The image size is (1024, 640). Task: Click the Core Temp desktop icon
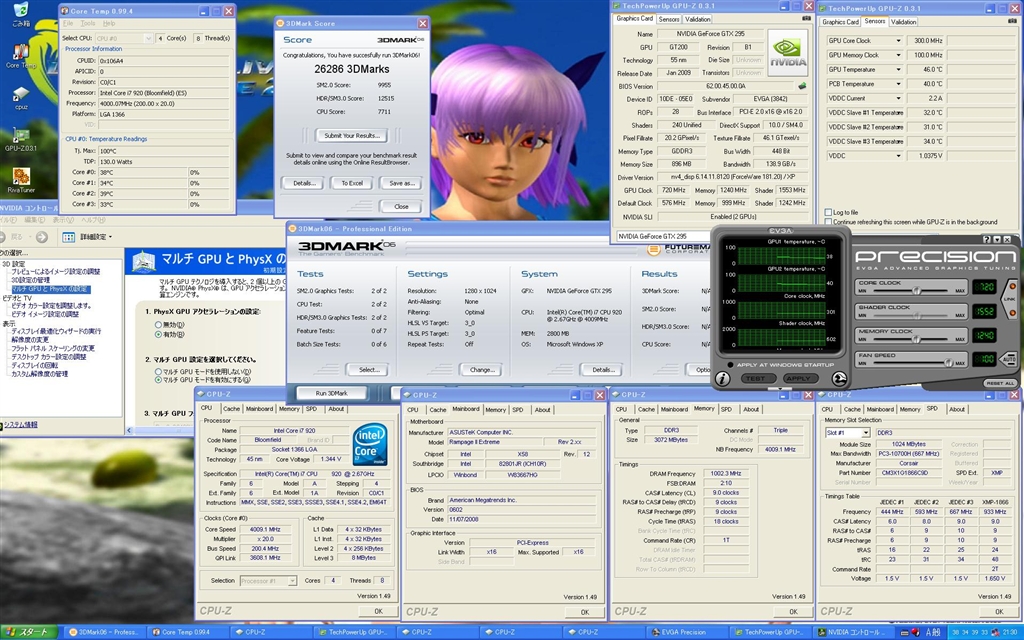(21, 52)
